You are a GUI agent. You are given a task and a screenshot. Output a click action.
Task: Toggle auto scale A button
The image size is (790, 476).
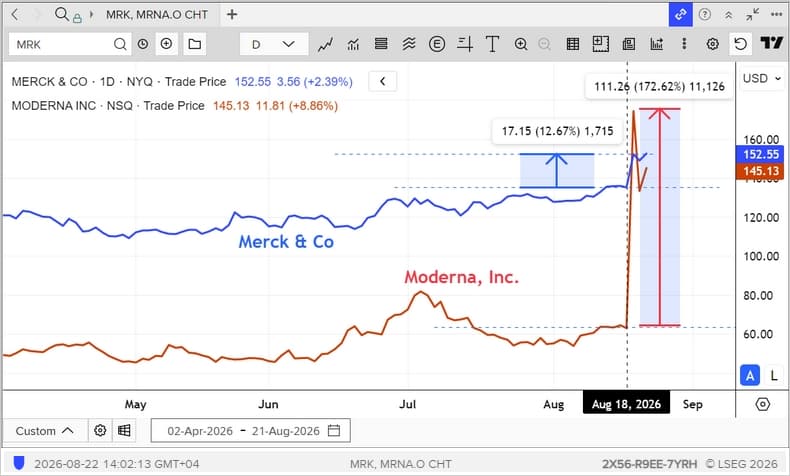tap(750, 375)
